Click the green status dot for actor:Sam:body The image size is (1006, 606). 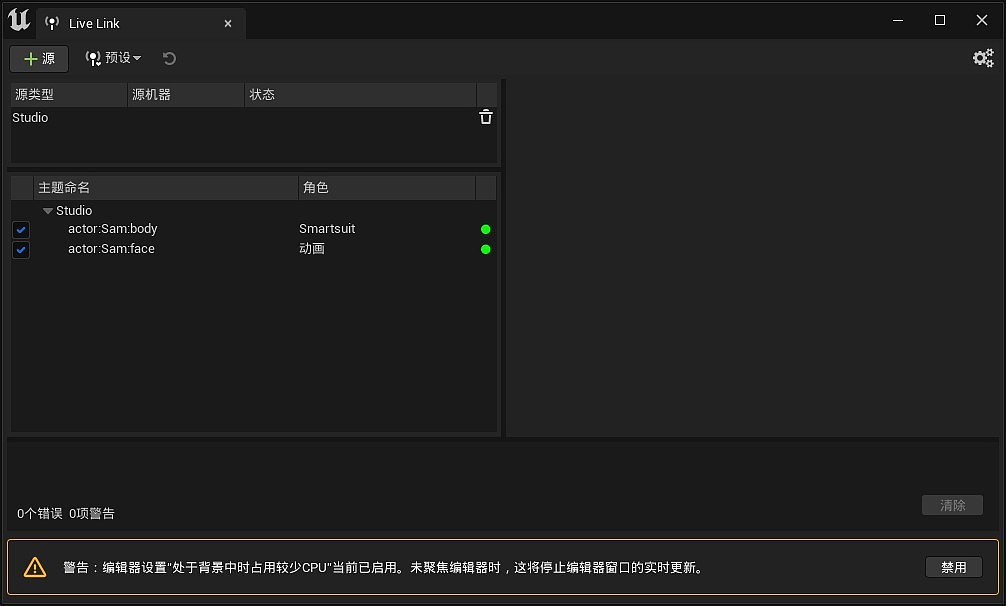(486, 229)
